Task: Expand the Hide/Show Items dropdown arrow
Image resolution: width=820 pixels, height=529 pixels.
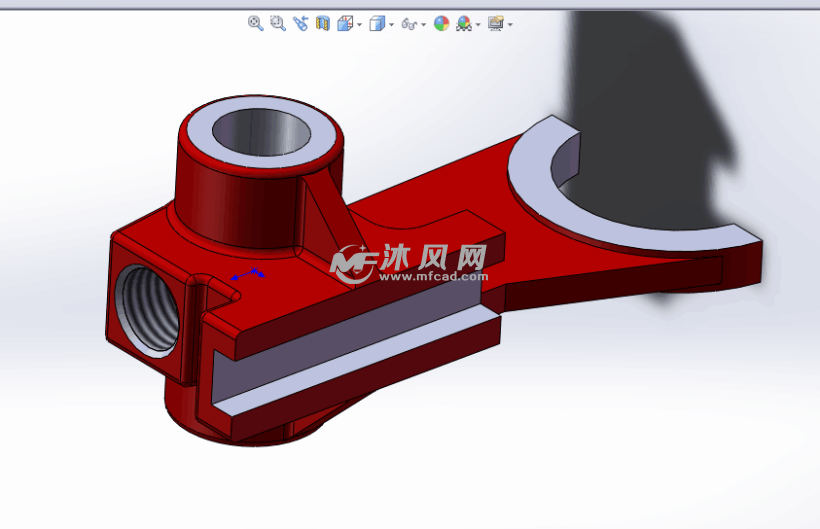Action: (424, 24)
